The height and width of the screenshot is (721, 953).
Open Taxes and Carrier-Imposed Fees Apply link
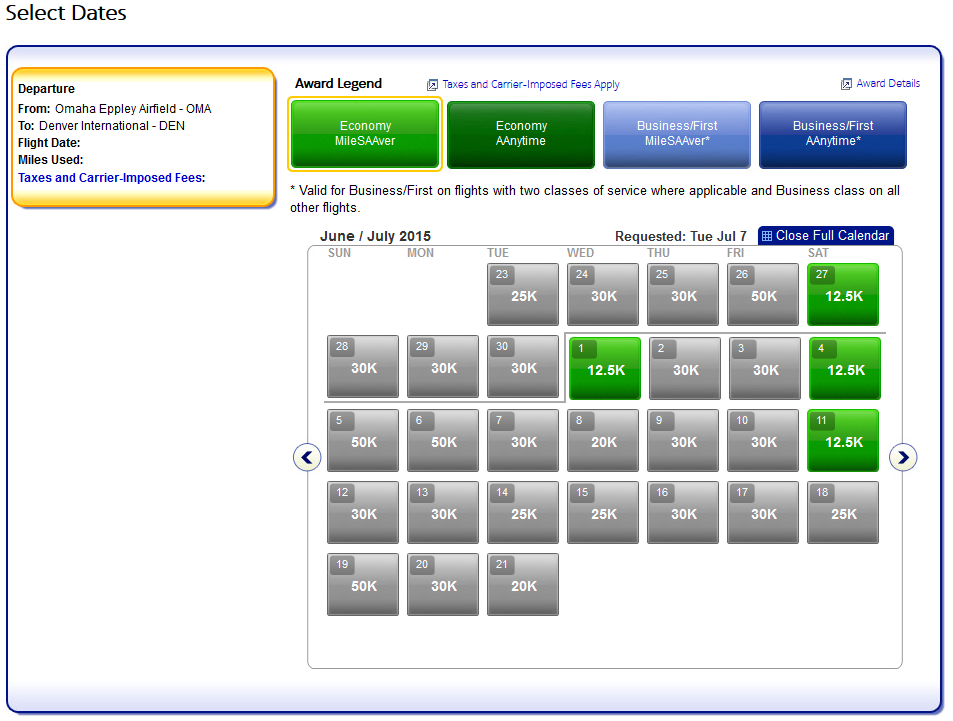[x=531, y=85]
